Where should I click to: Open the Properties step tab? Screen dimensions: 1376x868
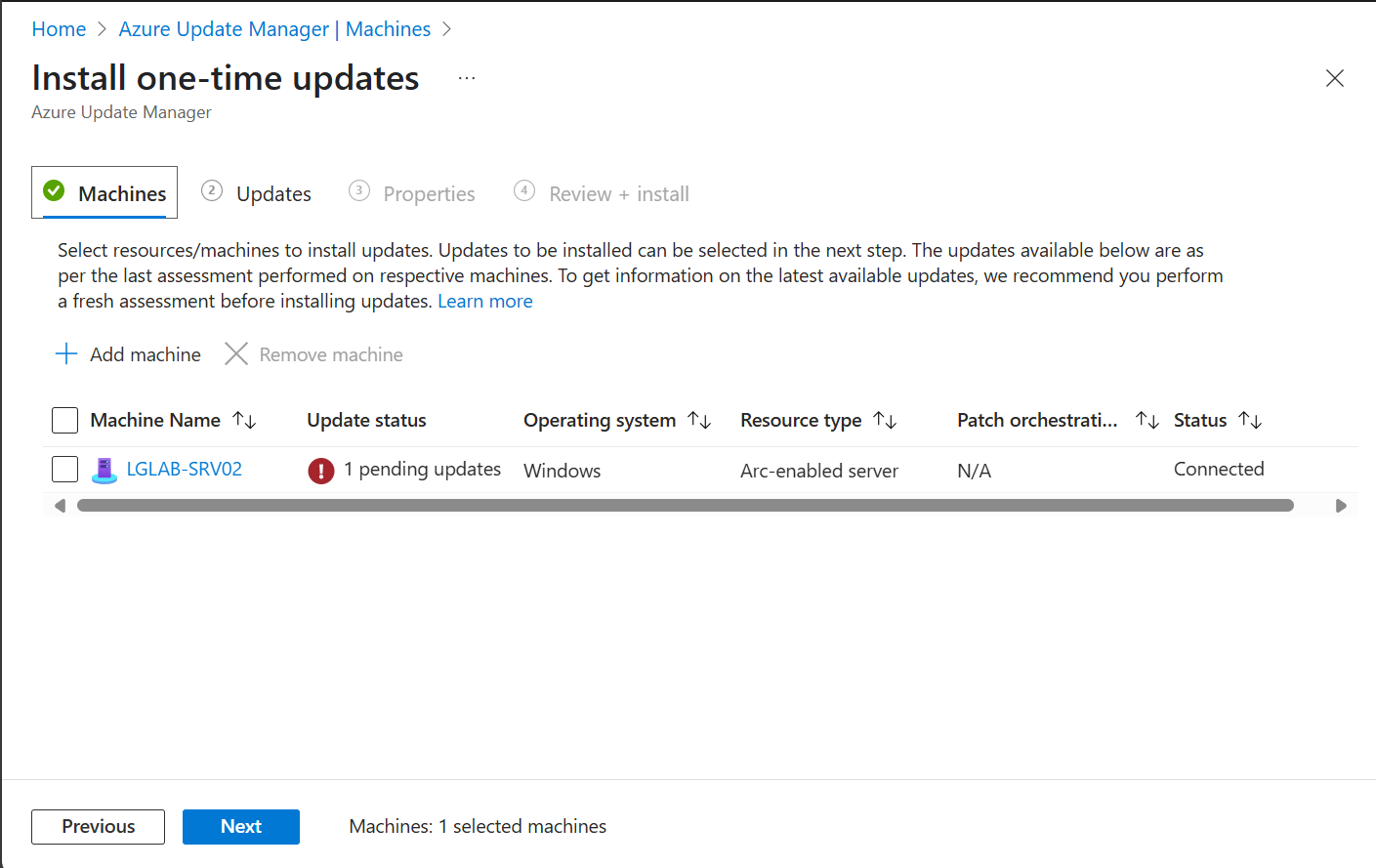click(412, 193)
